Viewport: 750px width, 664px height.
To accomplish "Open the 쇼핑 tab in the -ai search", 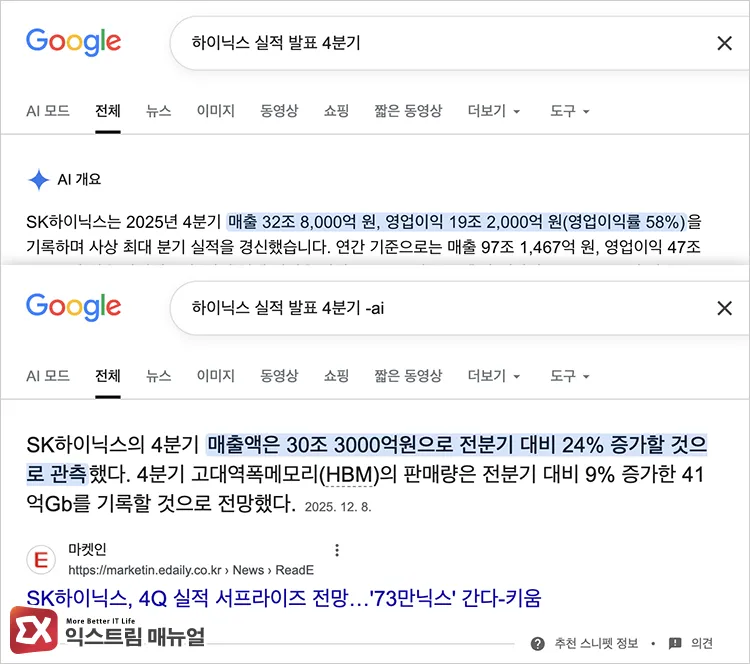I will coord(336,376).
